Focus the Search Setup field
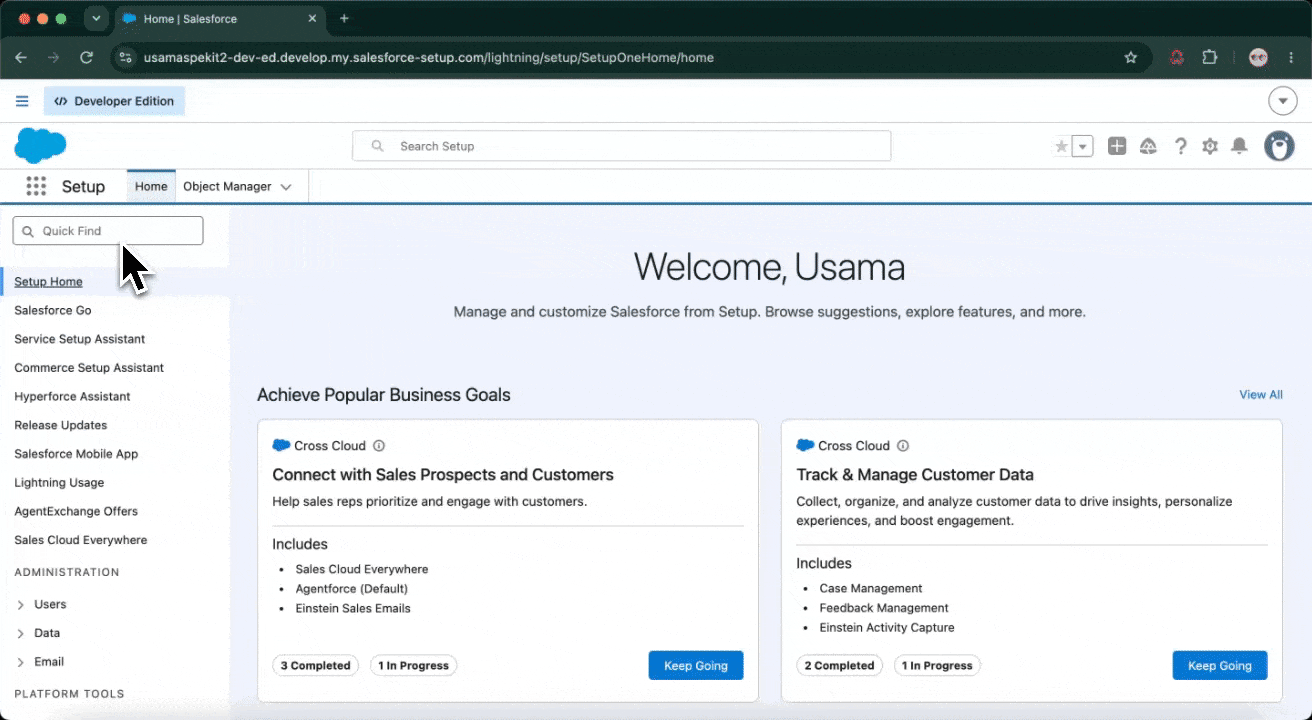The height and width of the screenshot is (720, 1312). pyautogui.click(x=621, y=146)
